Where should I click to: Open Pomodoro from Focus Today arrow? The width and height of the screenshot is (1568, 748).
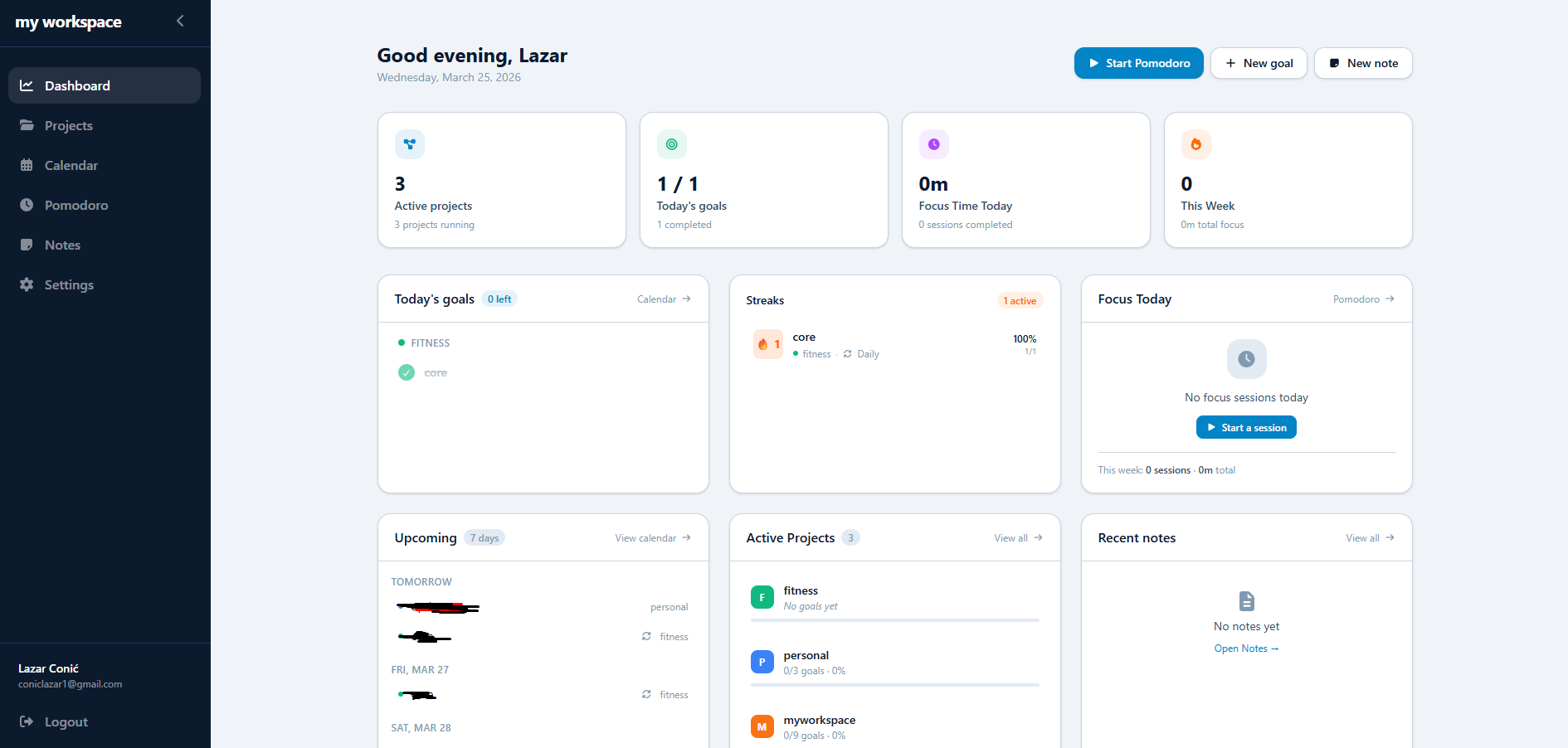pyautogui.click(x=1363, y=299)
